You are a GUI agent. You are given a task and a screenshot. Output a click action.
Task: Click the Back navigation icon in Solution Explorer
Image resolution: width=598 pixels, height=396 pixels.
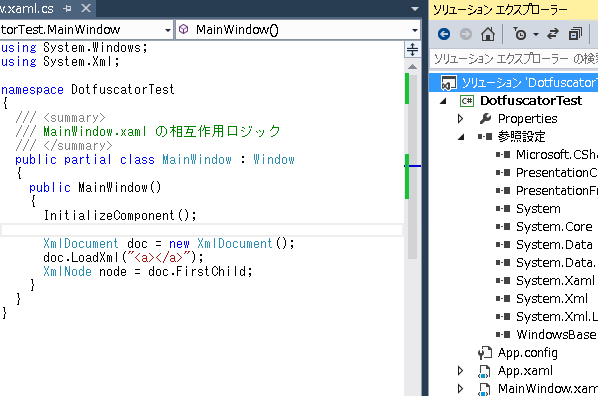coord(444,34)
